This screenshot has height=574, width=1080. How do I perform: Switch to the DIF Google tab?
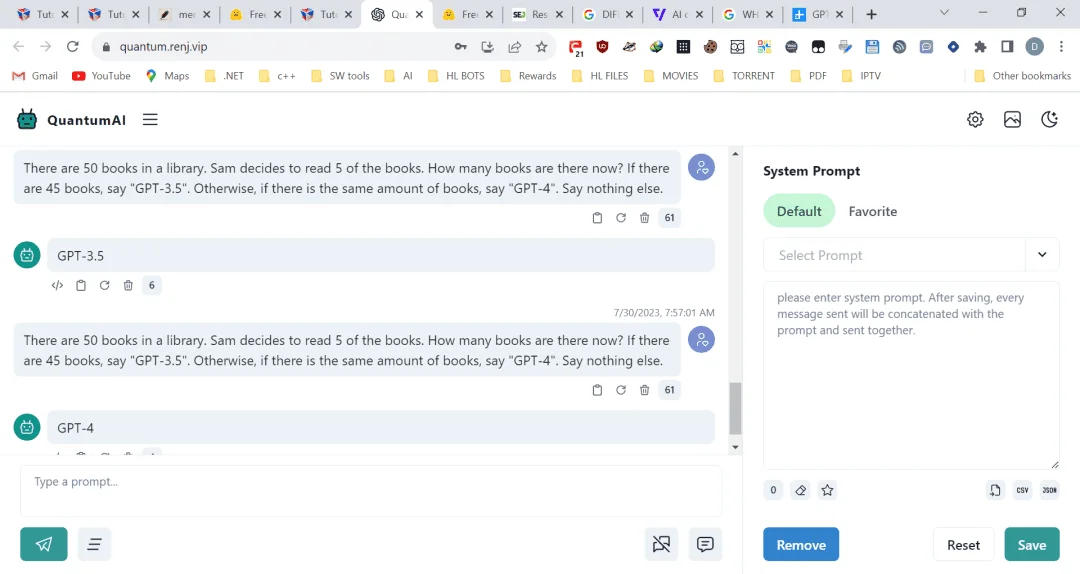(608, 14)
